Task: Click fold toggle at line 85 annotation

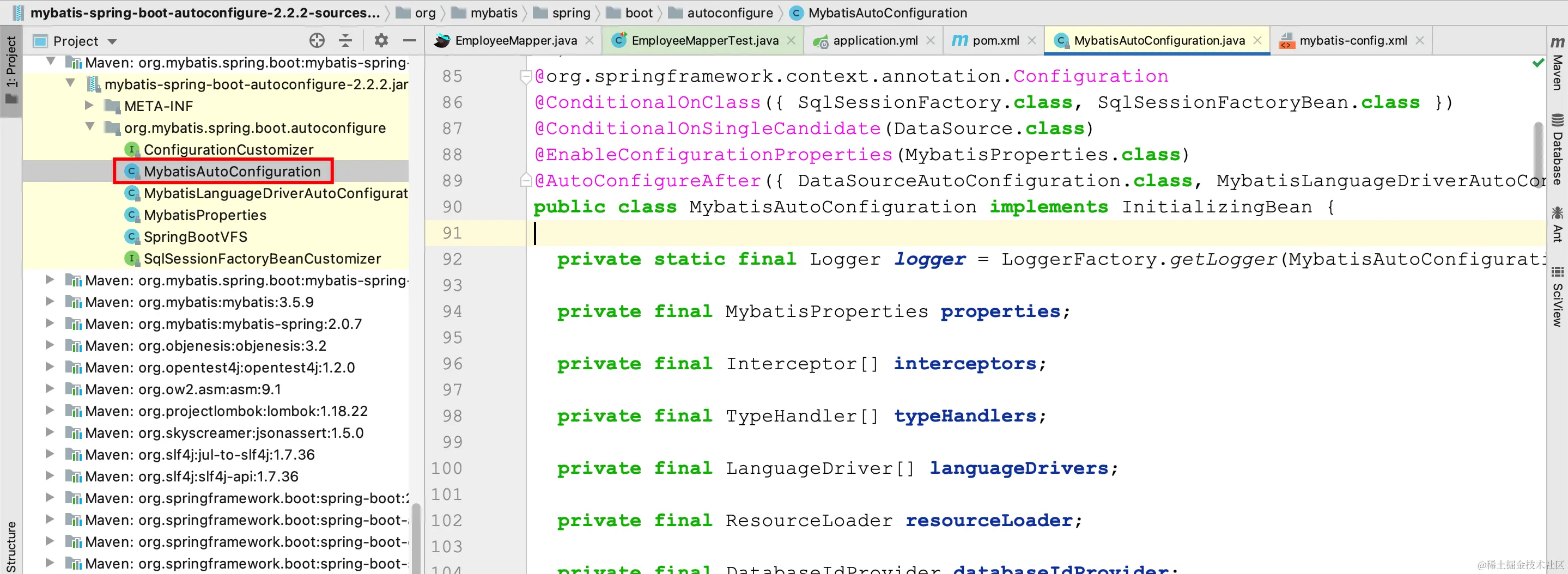Action: point(525,77)
